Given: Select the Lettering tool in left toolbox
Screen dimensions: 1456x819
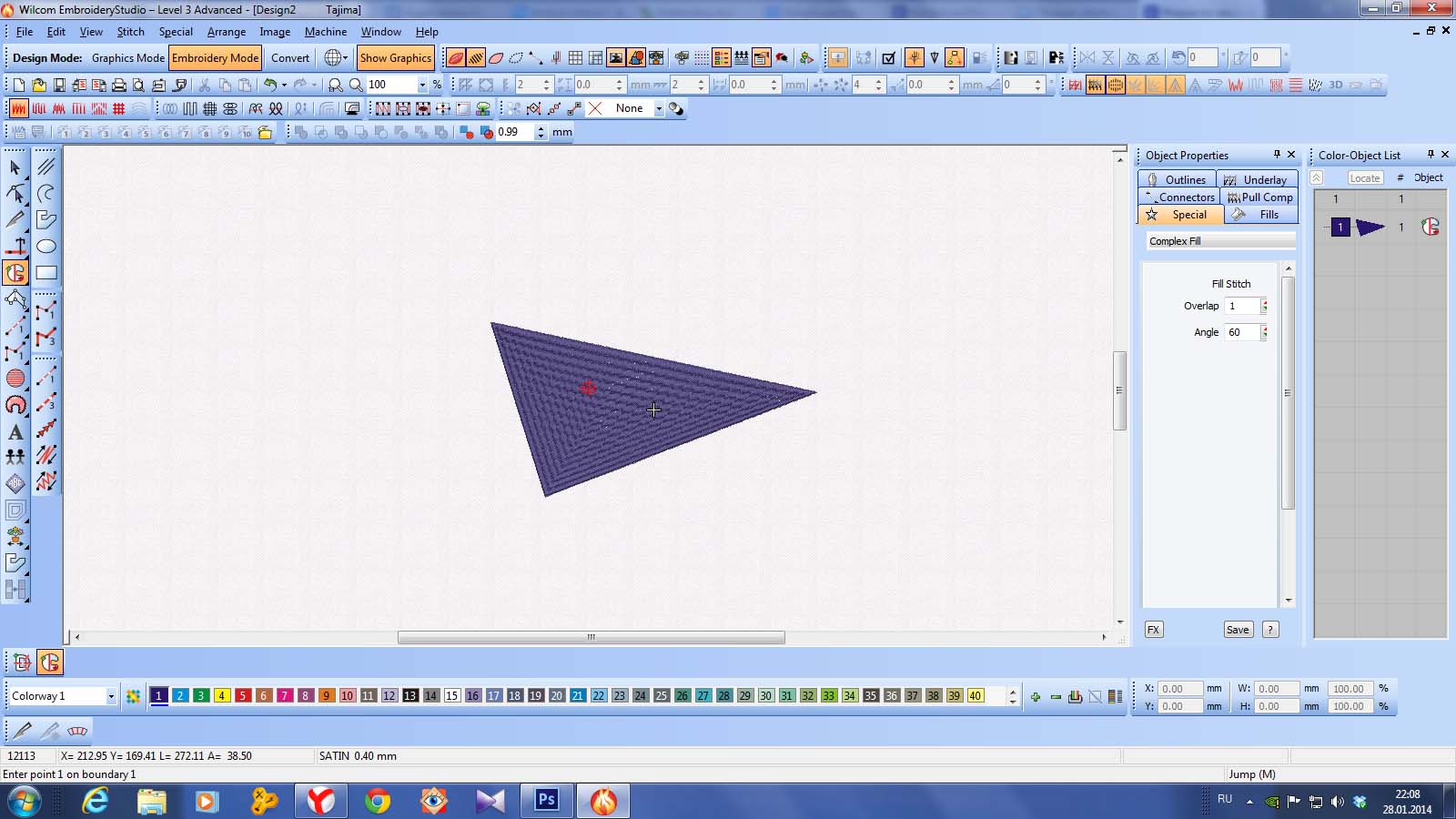Looking at the screenshot, I should click(x=15, y=432).
